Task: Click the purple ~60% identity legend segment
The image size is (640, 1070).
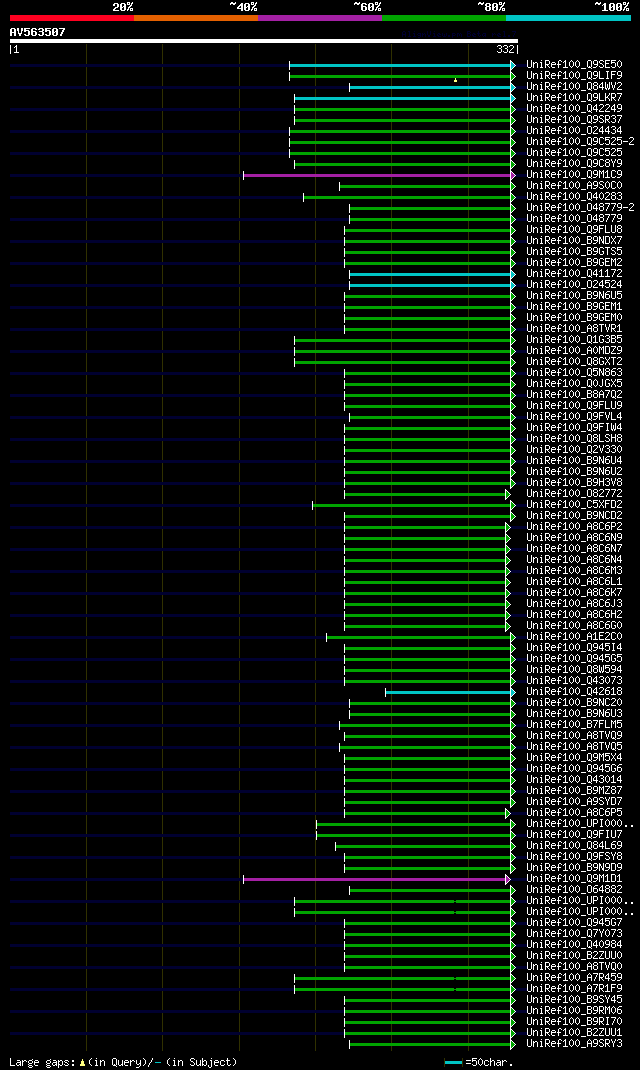Action: (x=320, y=17)
